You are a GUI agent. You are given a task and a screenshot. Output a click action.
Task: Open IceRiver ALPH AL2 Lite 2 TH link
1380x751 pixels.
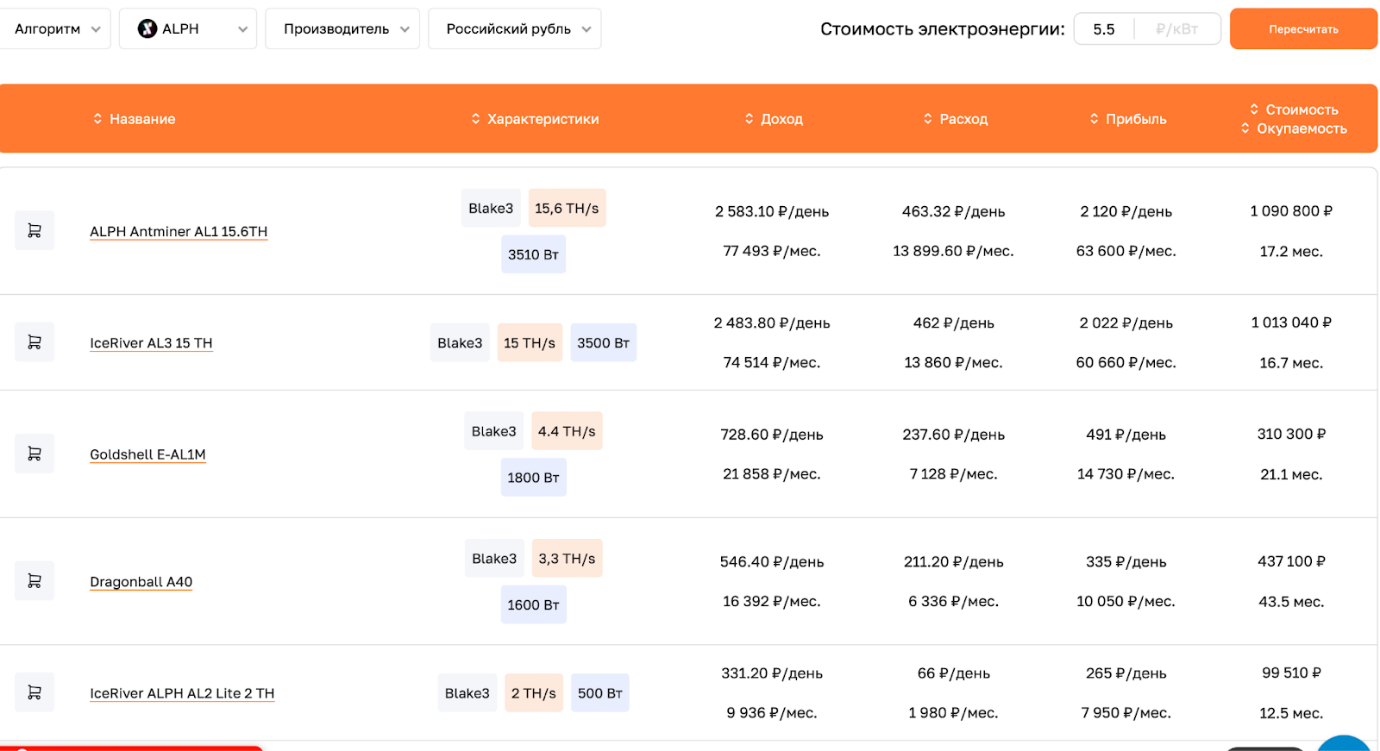pos(182,694)
